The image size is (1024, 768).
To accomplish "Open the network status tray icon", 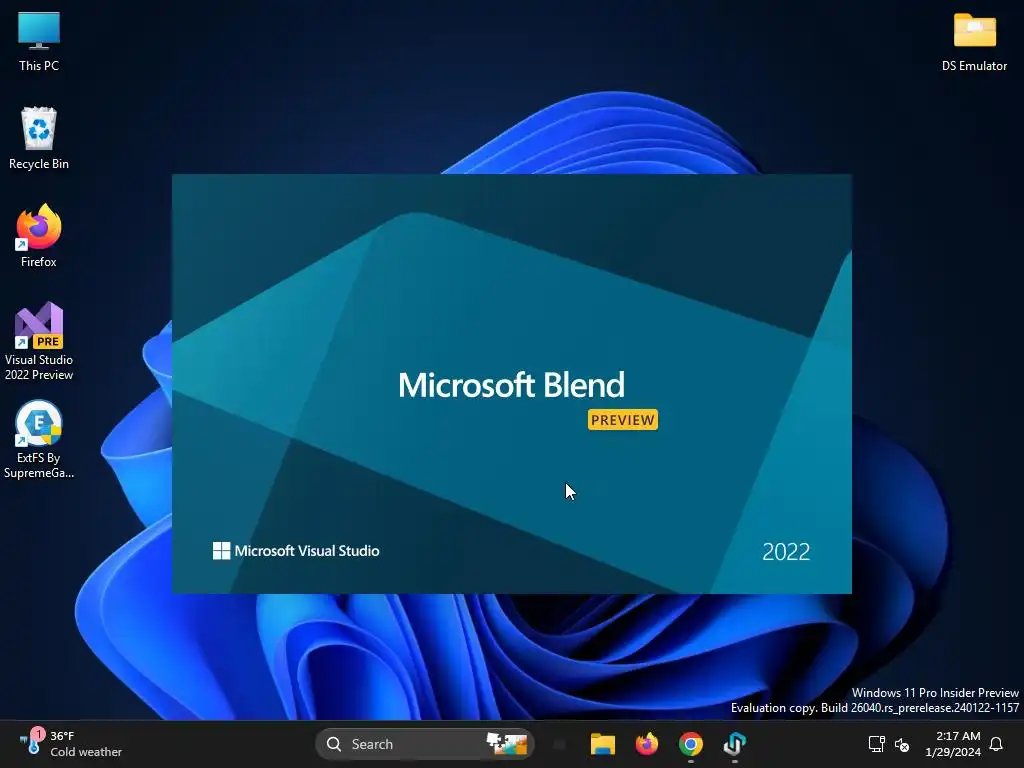I will 876,744.
